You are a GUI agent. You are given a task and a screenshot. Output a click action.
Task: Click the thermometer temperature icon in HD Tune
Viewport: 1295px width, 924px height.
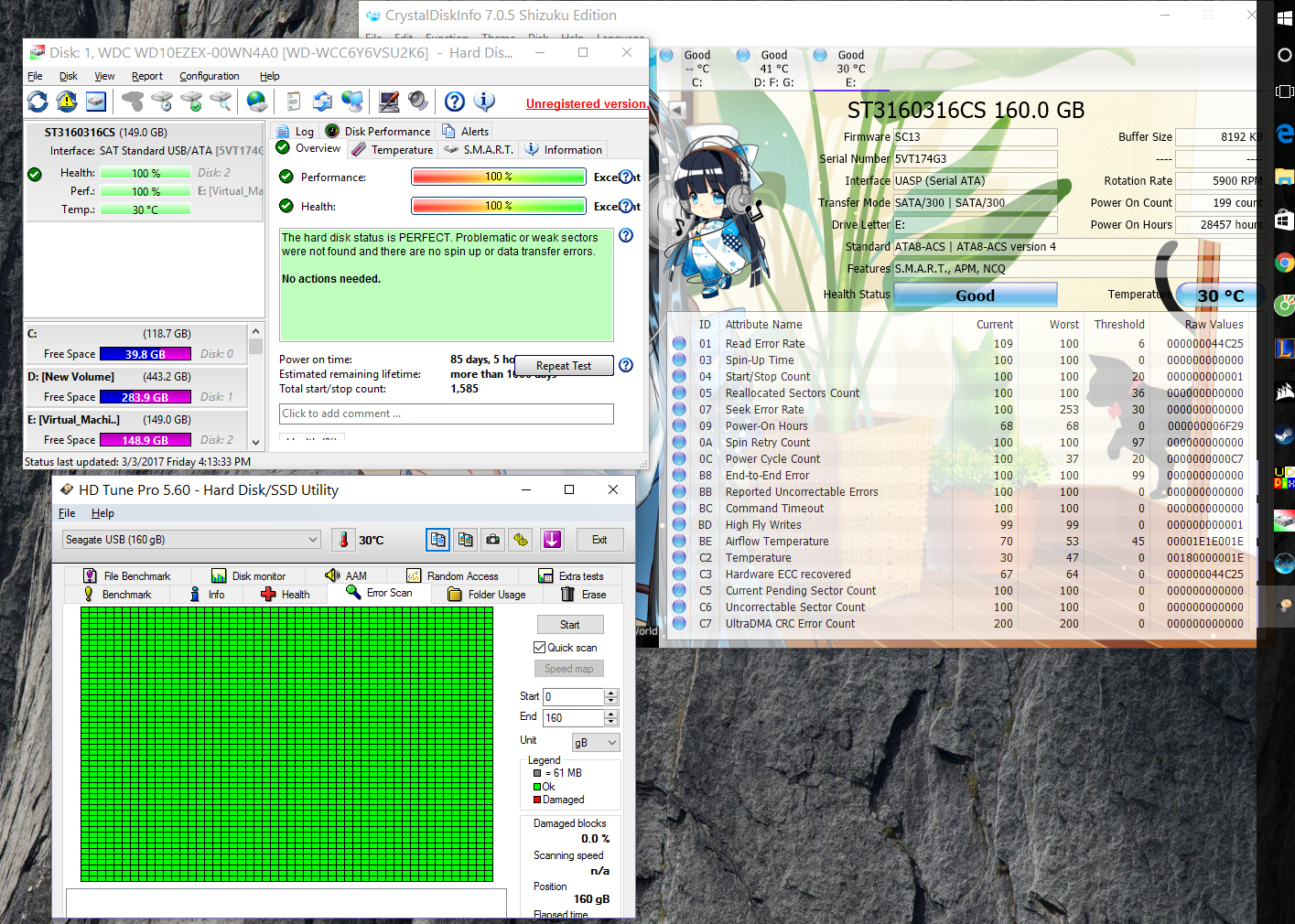(x=344, y=540)
